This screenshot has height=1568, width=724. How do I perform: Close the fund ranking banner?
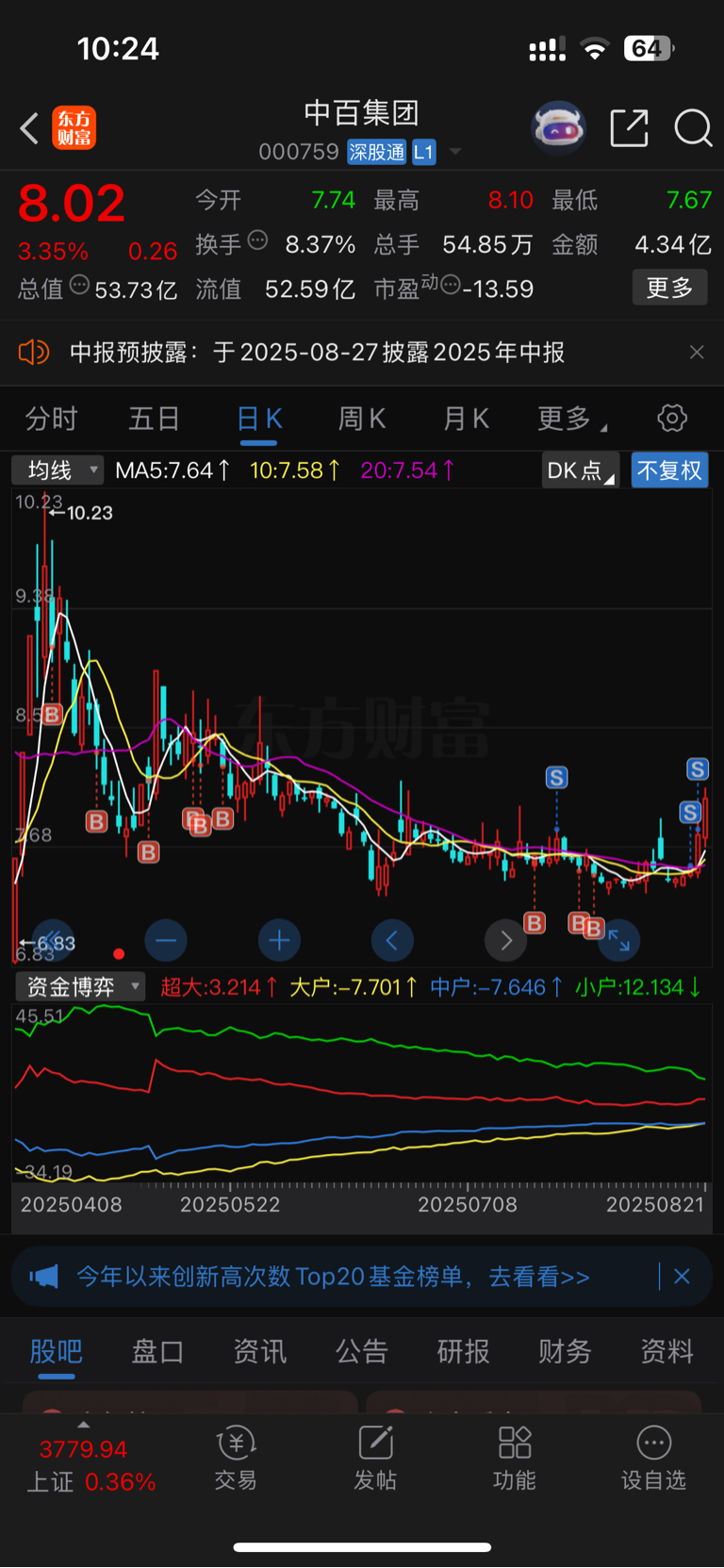(x=682, y=1277)
